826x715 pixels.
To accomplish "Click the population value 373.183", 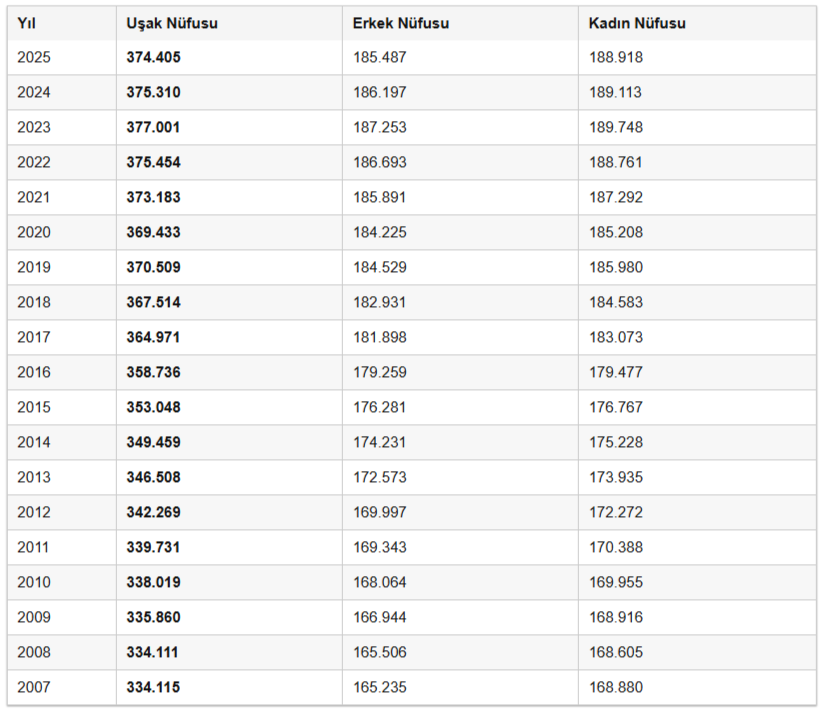I will pyautogui.click(x=153, y=197).
